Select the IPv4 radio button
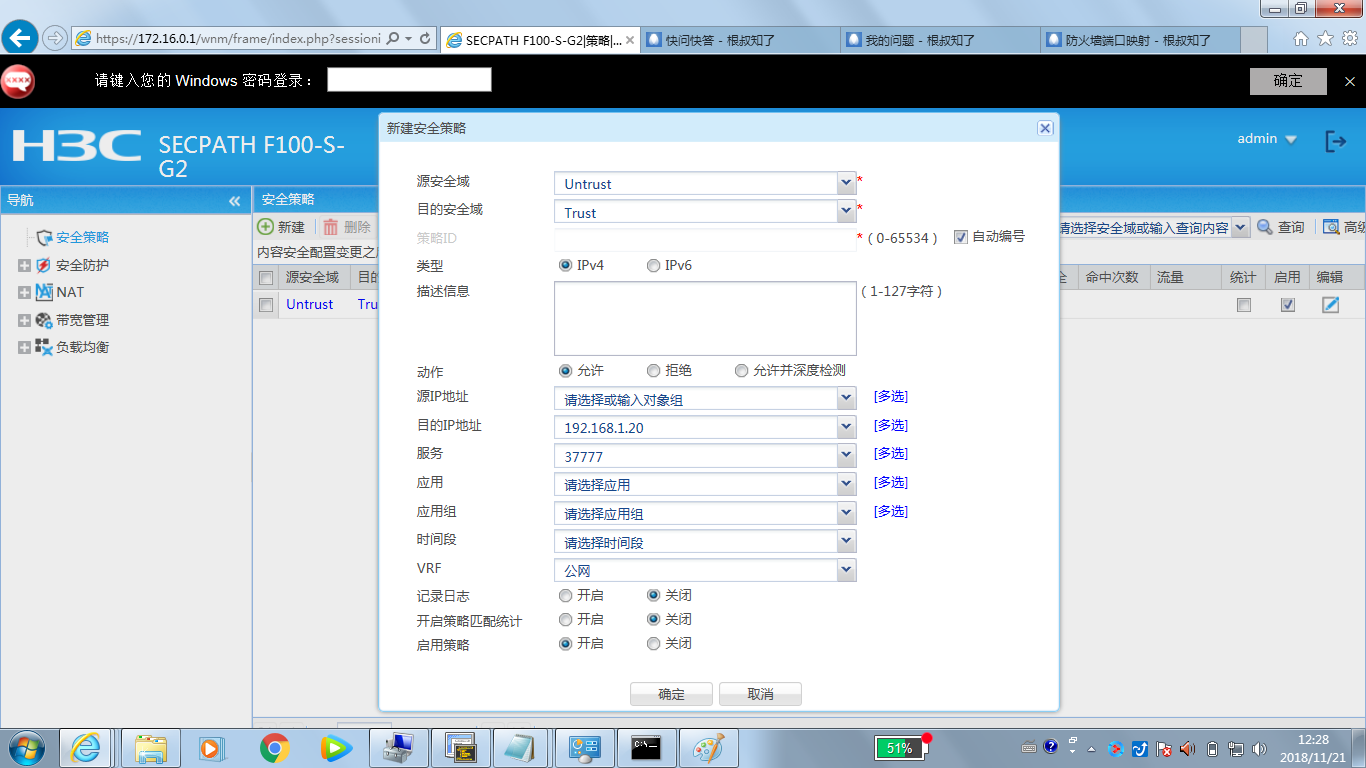The width and height of the screenshot is (1366, 768). [566, 266]
